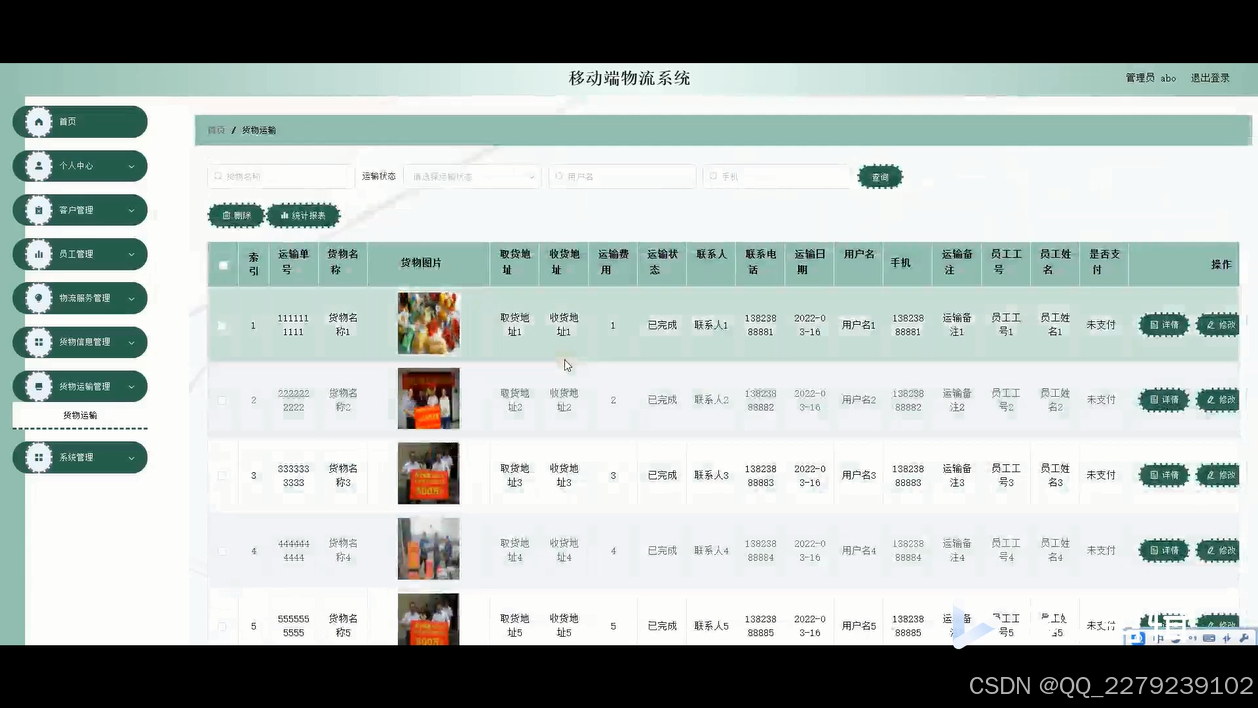Toggle the select-all checkbox in table header

coord(222,263)
